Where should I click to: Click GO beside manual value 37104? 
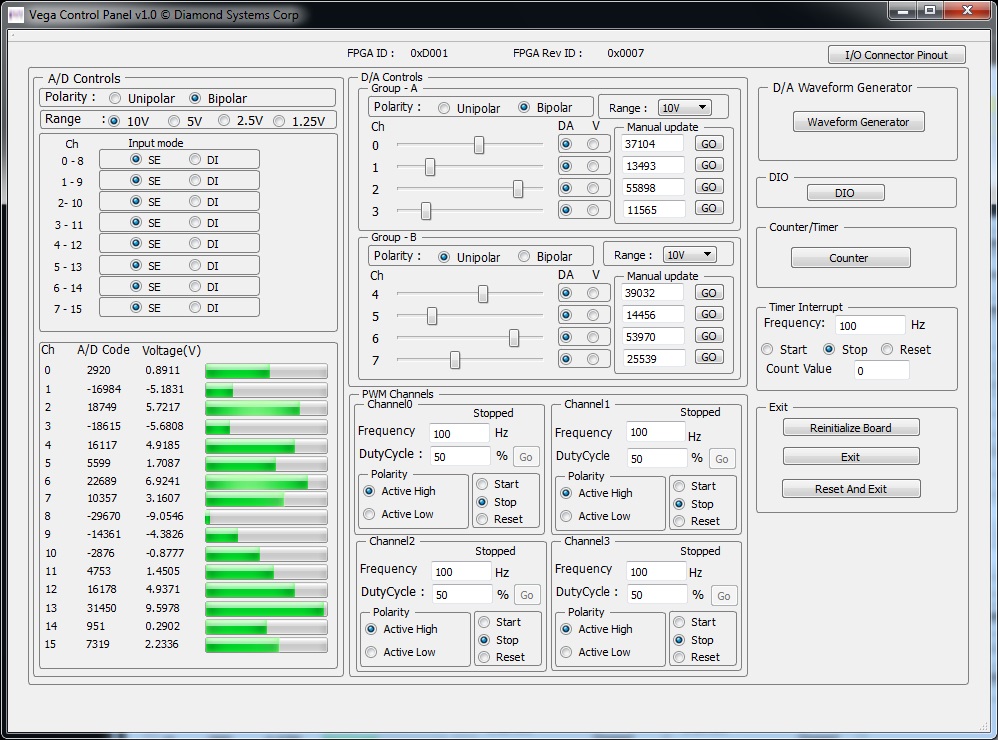[708, 144]
